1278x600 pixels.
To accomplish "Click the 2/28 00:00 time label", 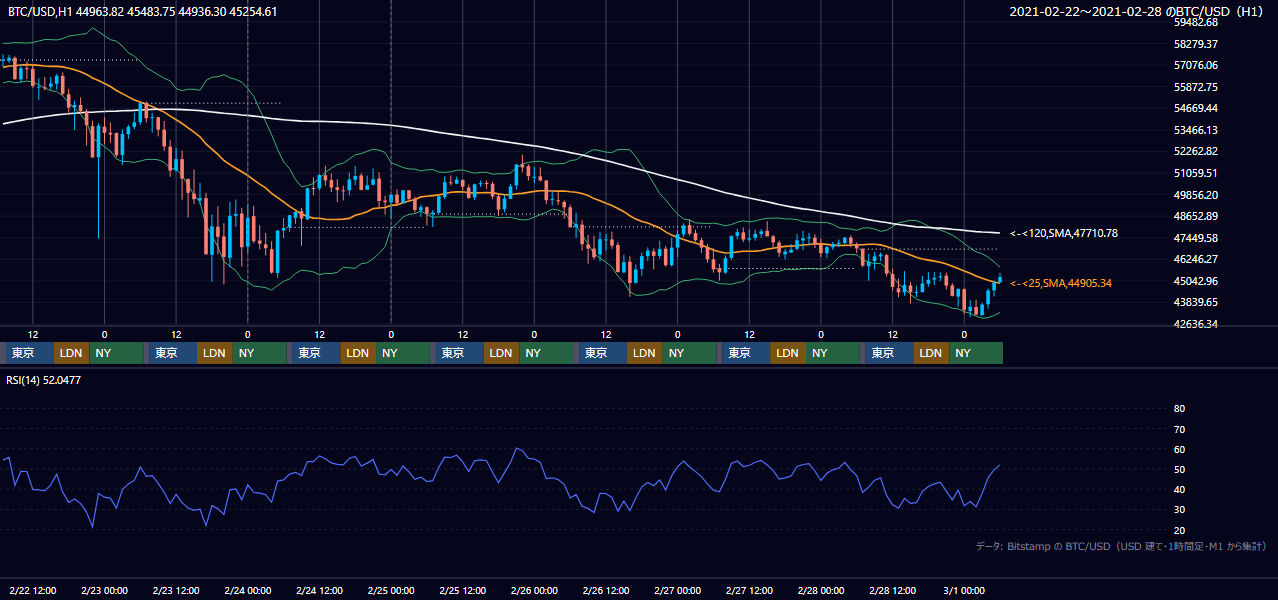I will click(821, 590).
